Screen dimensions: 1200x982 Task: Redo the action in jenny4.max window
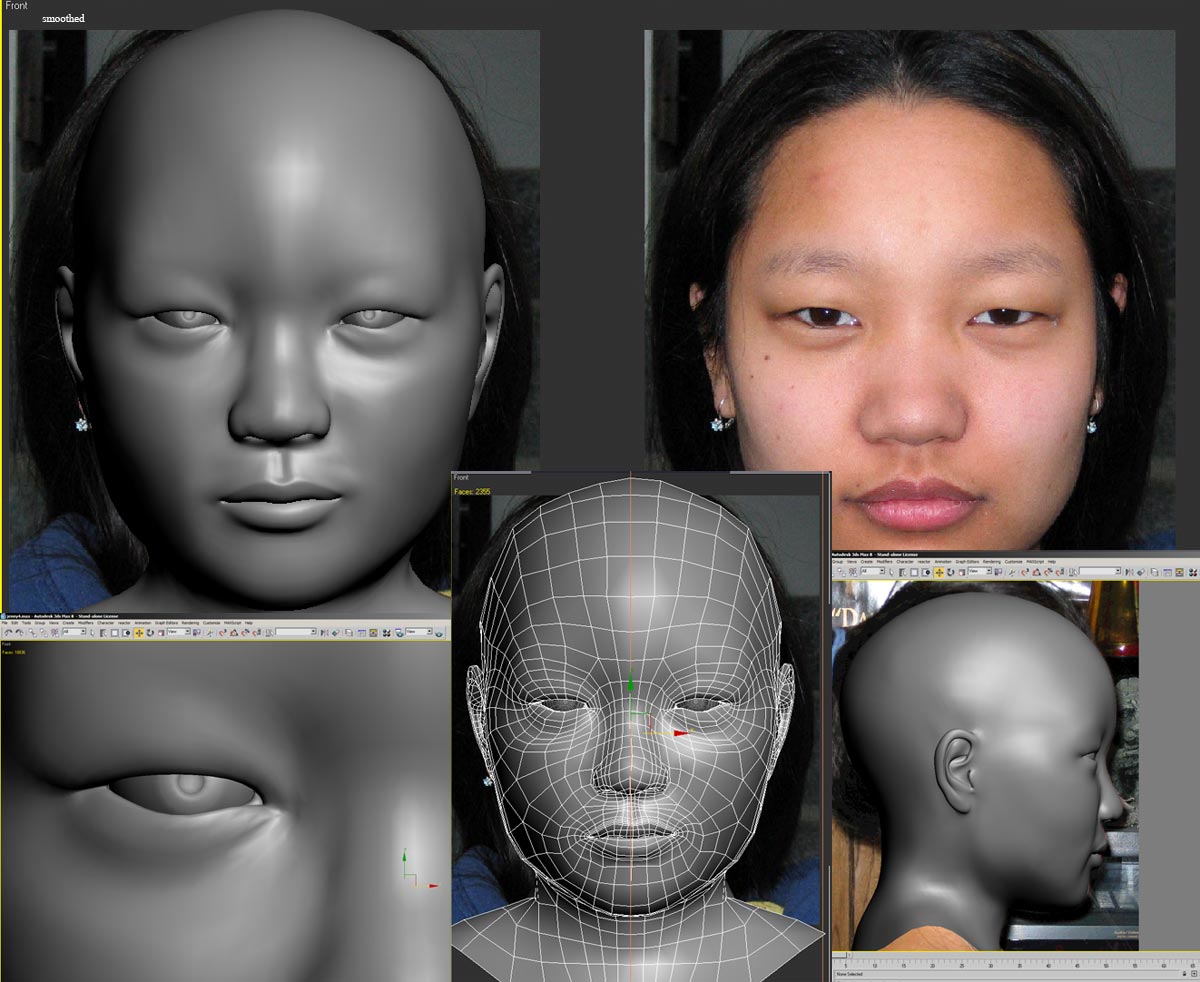pos(19,633)
